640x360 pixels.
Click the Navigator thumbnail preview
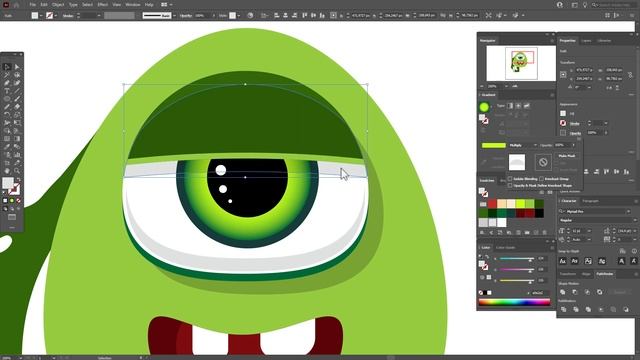tap(521, 63)
